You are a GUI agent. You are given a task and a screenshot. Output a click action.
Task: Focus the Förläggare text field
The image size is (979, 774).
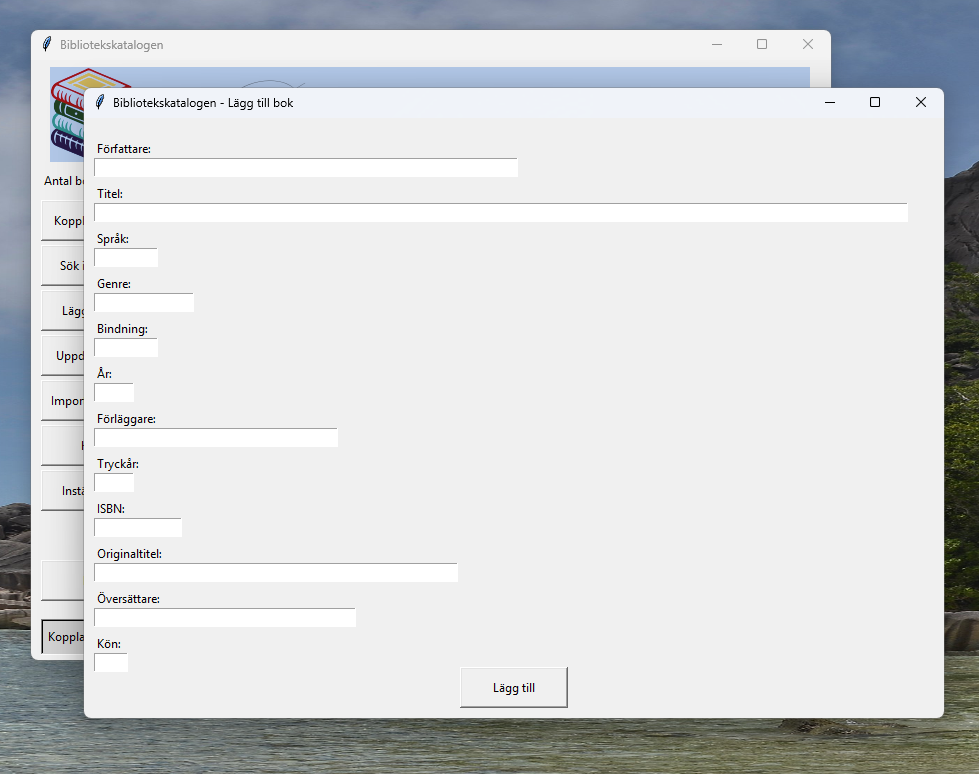pyautogui.click(x=216, y=437)
